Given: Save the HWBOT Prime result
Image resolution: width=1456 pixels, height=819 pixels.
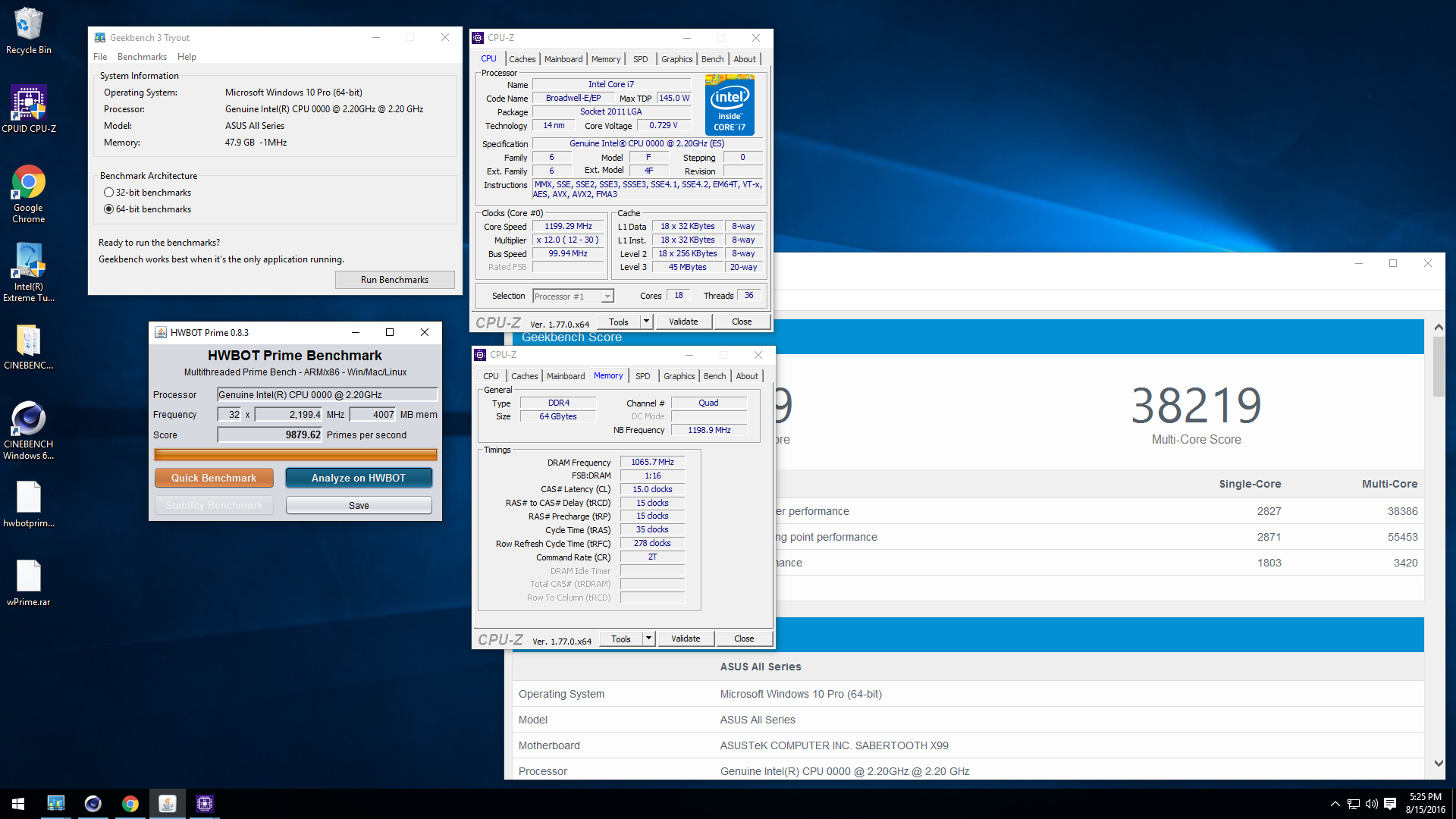Looking at the screenshot, I should pos(359,505).
